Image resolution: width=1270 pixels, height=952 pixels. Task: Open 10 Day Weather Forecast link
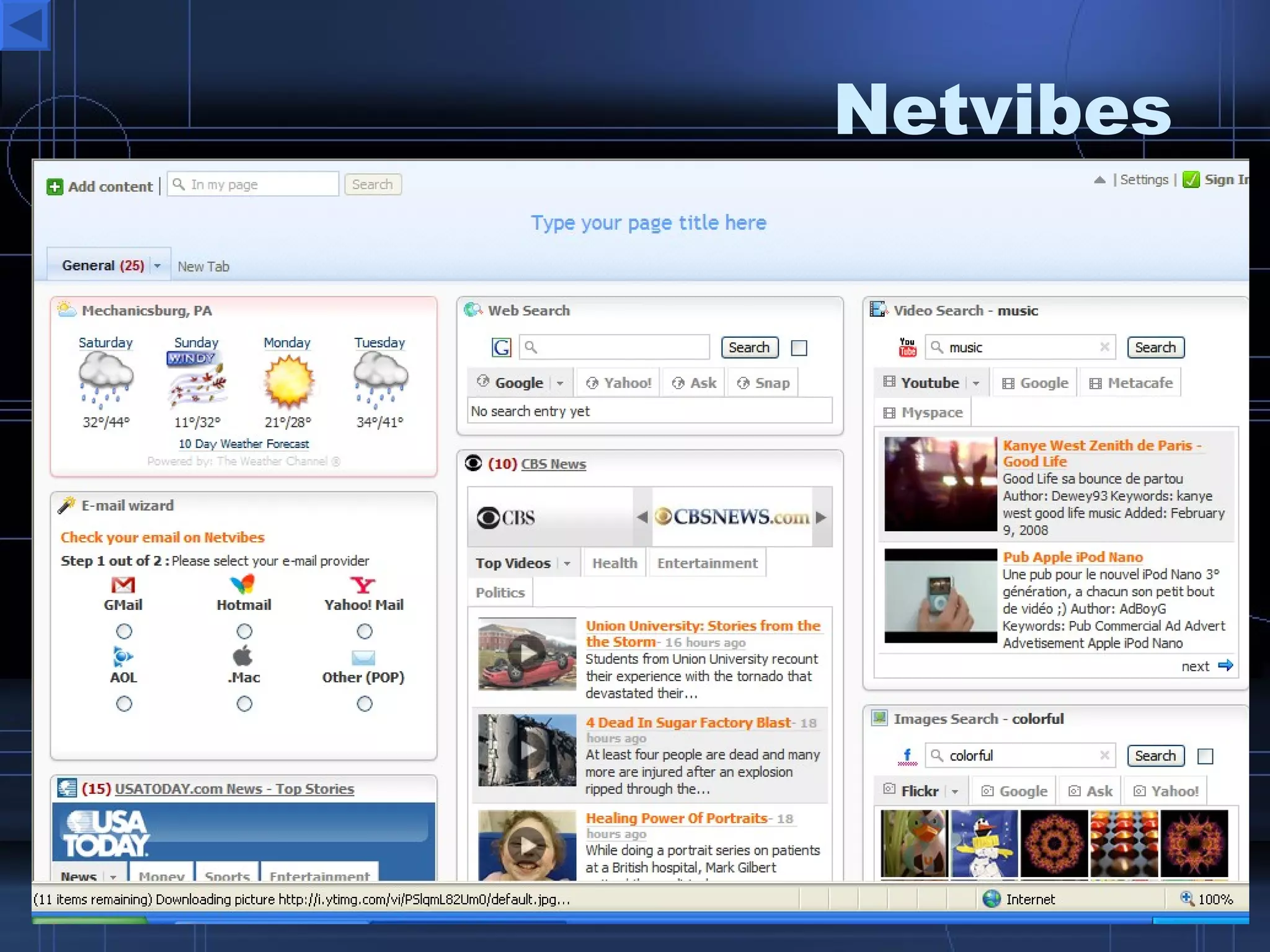point(244,444)
